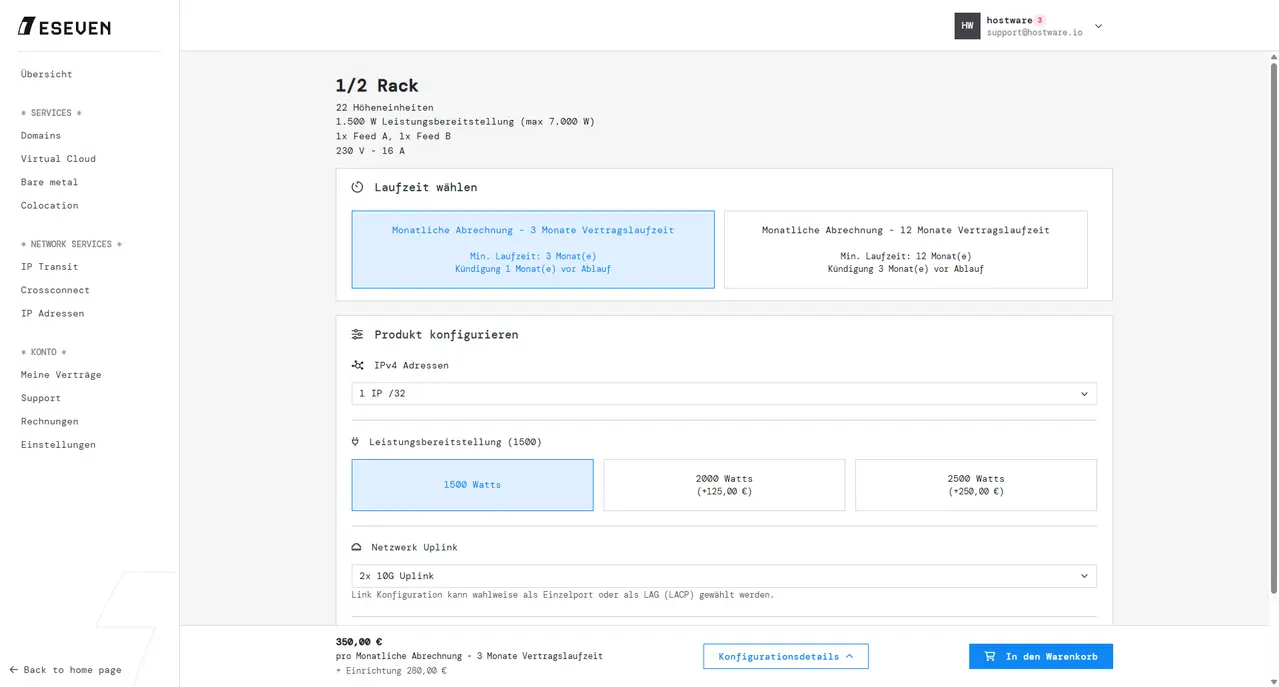1279x687 pixels.
Task: Click the HW account avatar
Action: 967,26
